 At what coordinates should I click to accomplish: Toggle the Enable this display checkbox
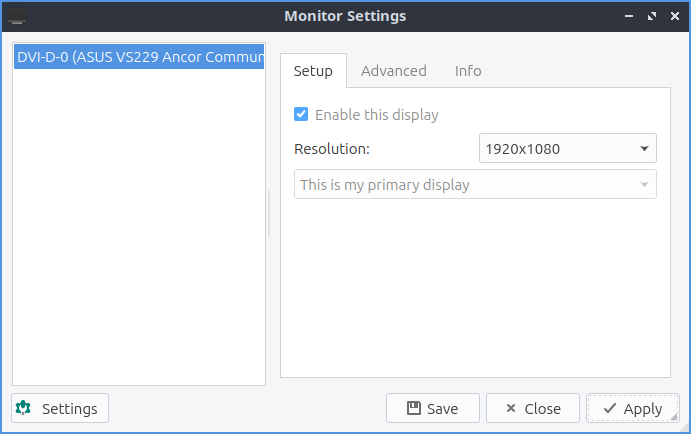point(301,115)
